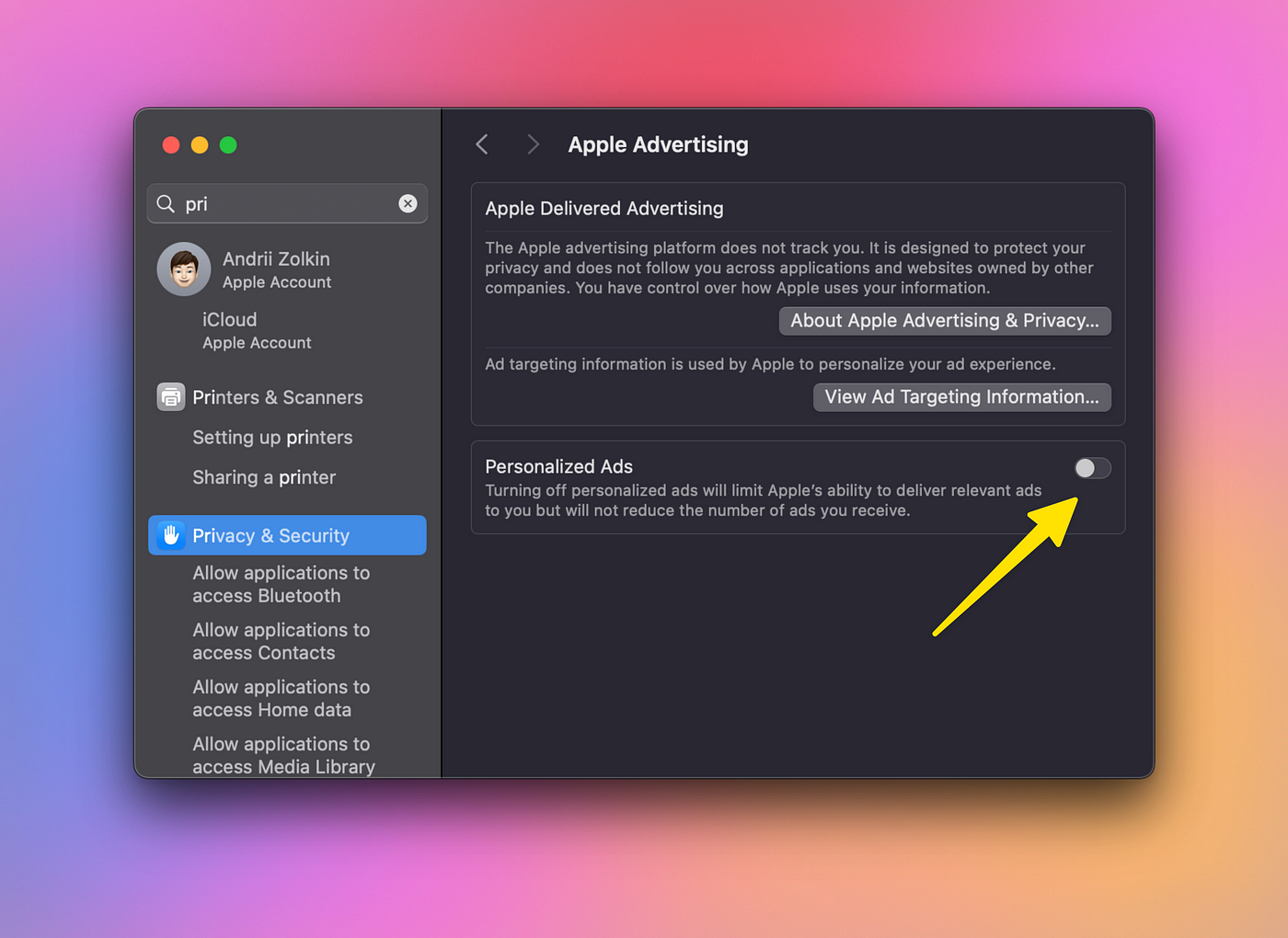Click the Personalized Ads label text
Screen dimensions: 1288x938
558,466
